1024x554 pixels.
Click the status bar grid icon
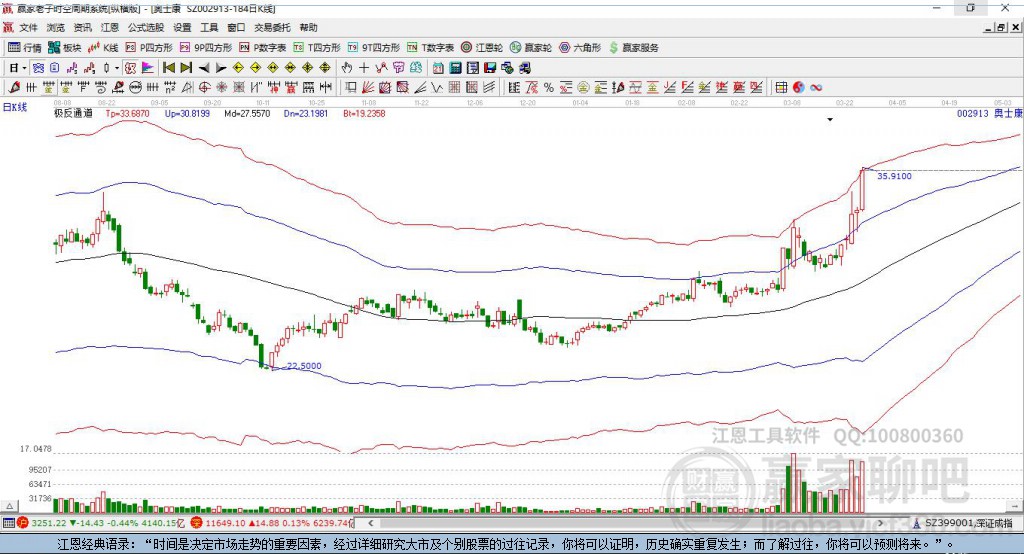pos(8,523)
